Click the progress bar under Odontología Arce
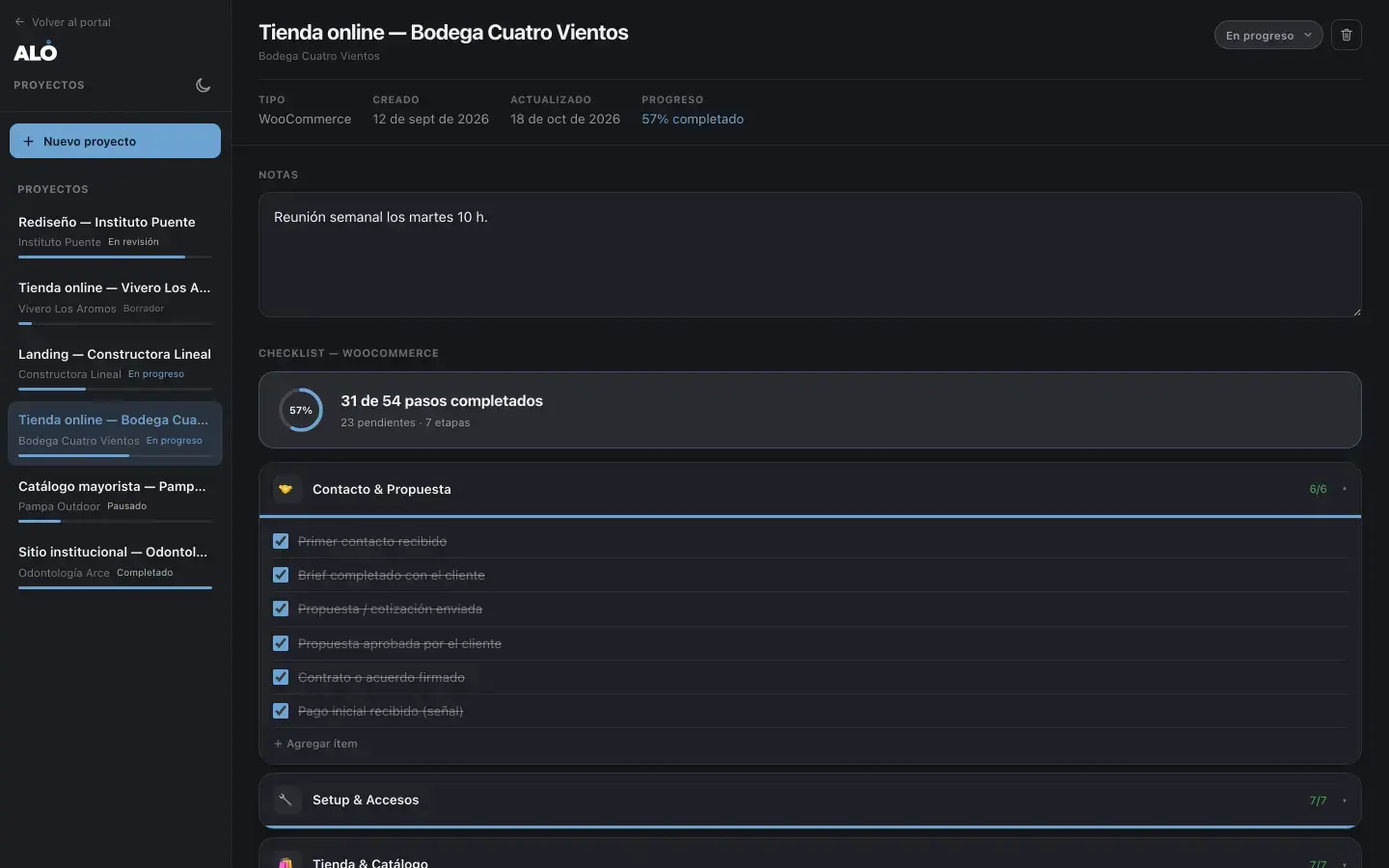Viewport: 1389px width, 868px height. (x=115, y=587)
